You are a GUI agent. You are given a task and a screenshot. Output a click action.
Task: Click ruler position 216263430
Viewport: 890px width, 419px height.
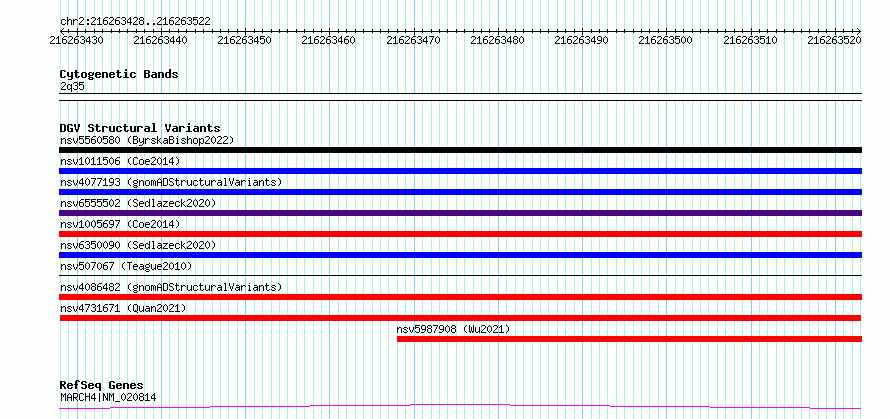77,40
